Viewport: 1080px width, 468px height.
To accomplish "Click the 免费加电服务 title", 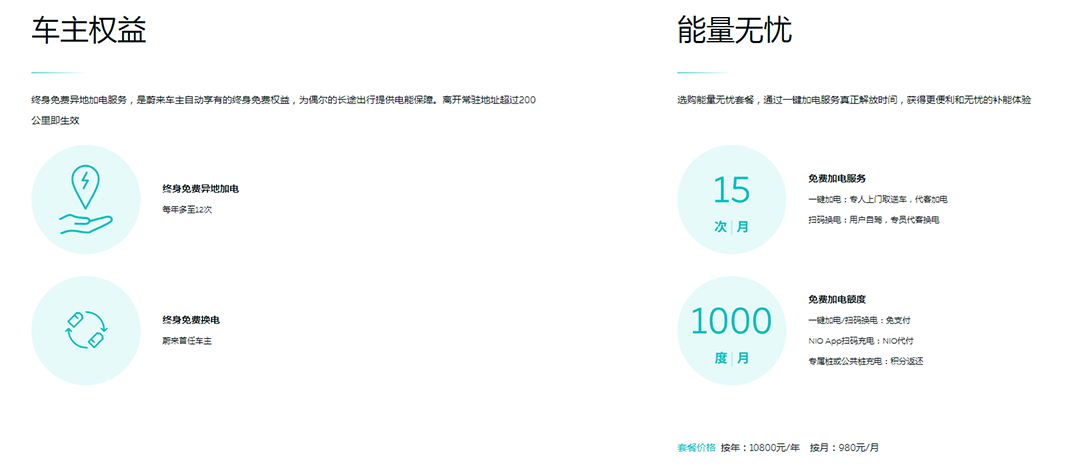I will click(836, 178).
